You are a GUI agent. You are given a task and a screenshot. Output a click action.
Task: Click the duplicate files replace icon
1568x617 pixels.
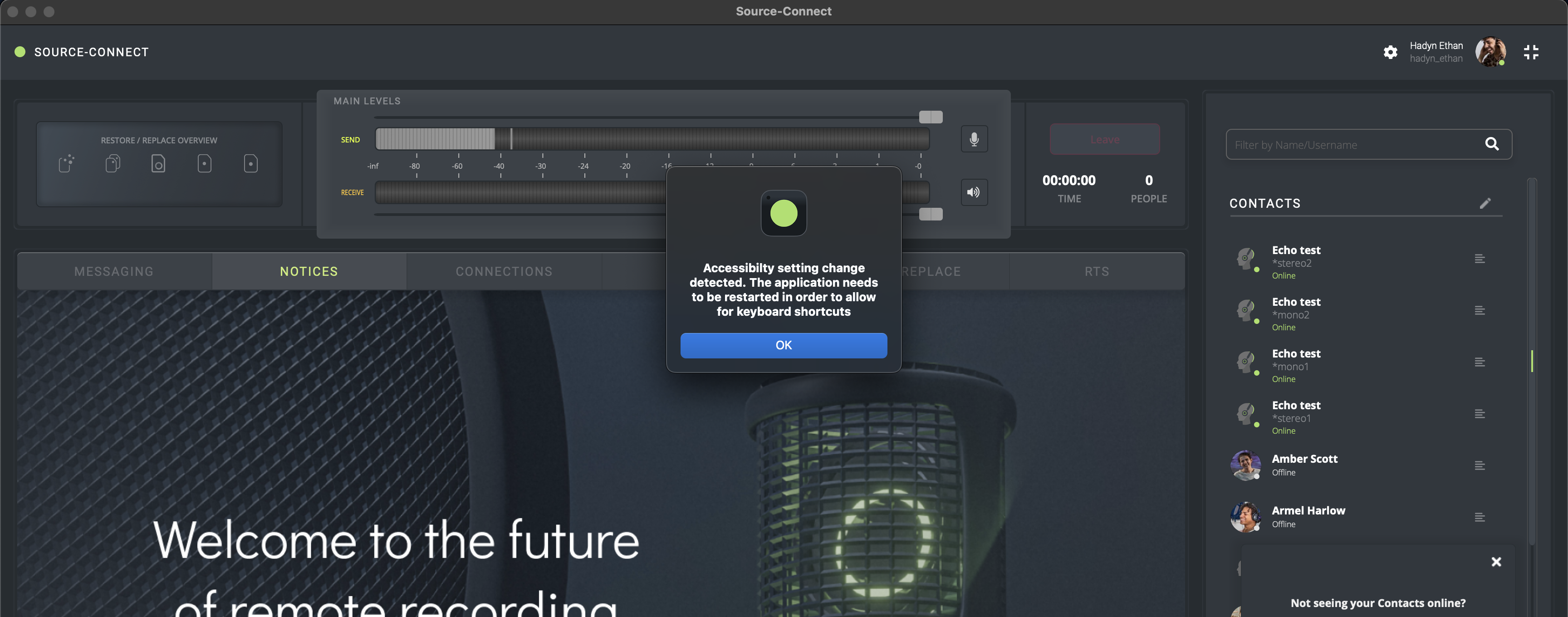pos(113,163)
